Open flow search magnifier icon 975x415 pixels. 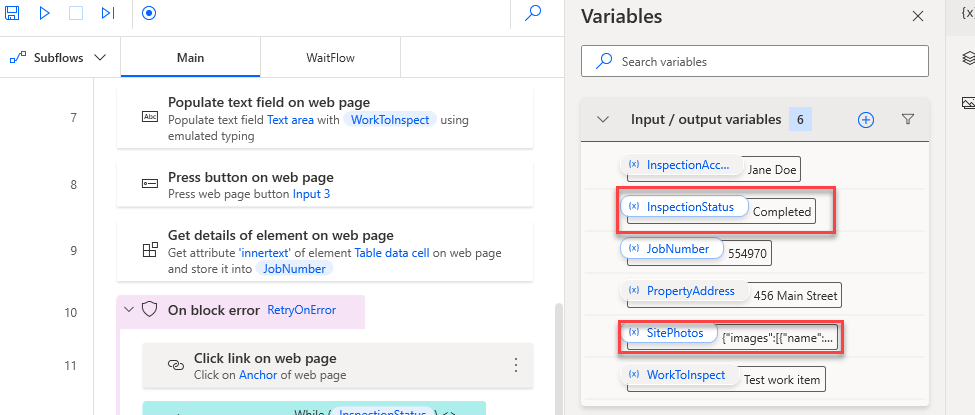pos(534,13)
